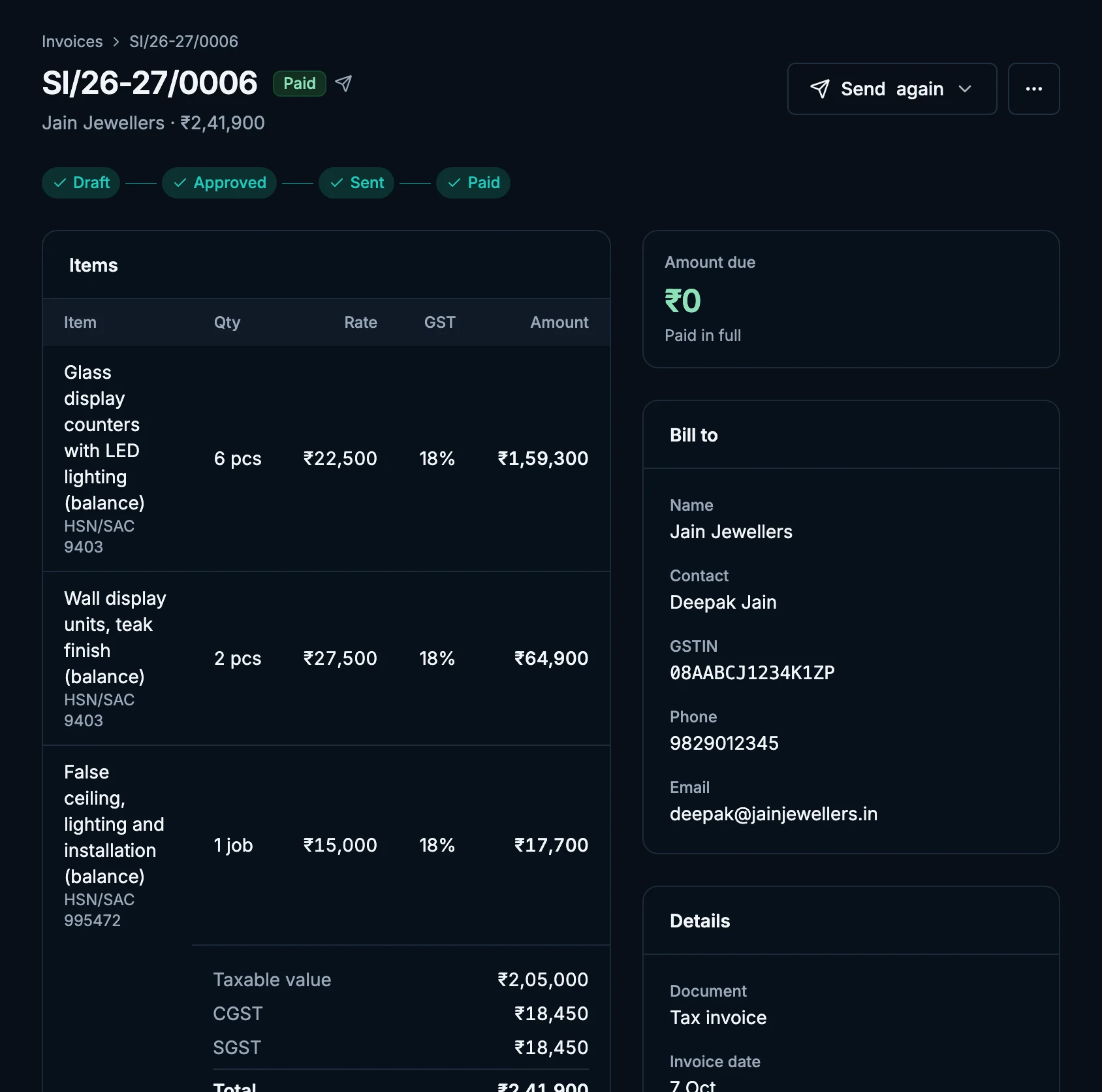Click the Taxable value ₹2,05,000 figure
The image size is (1102, 1092).
tap(543, 980)
